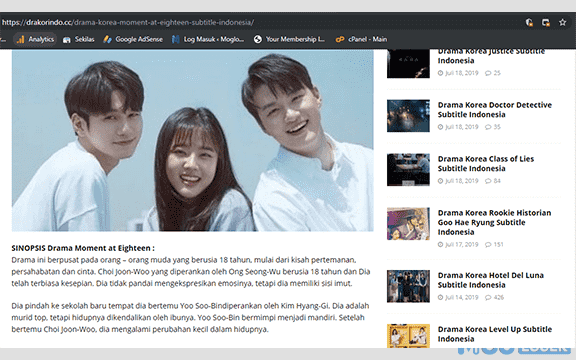
Task: Click the paragraph starting 'Drama ini berpusat'
Action: pos(191,272)
